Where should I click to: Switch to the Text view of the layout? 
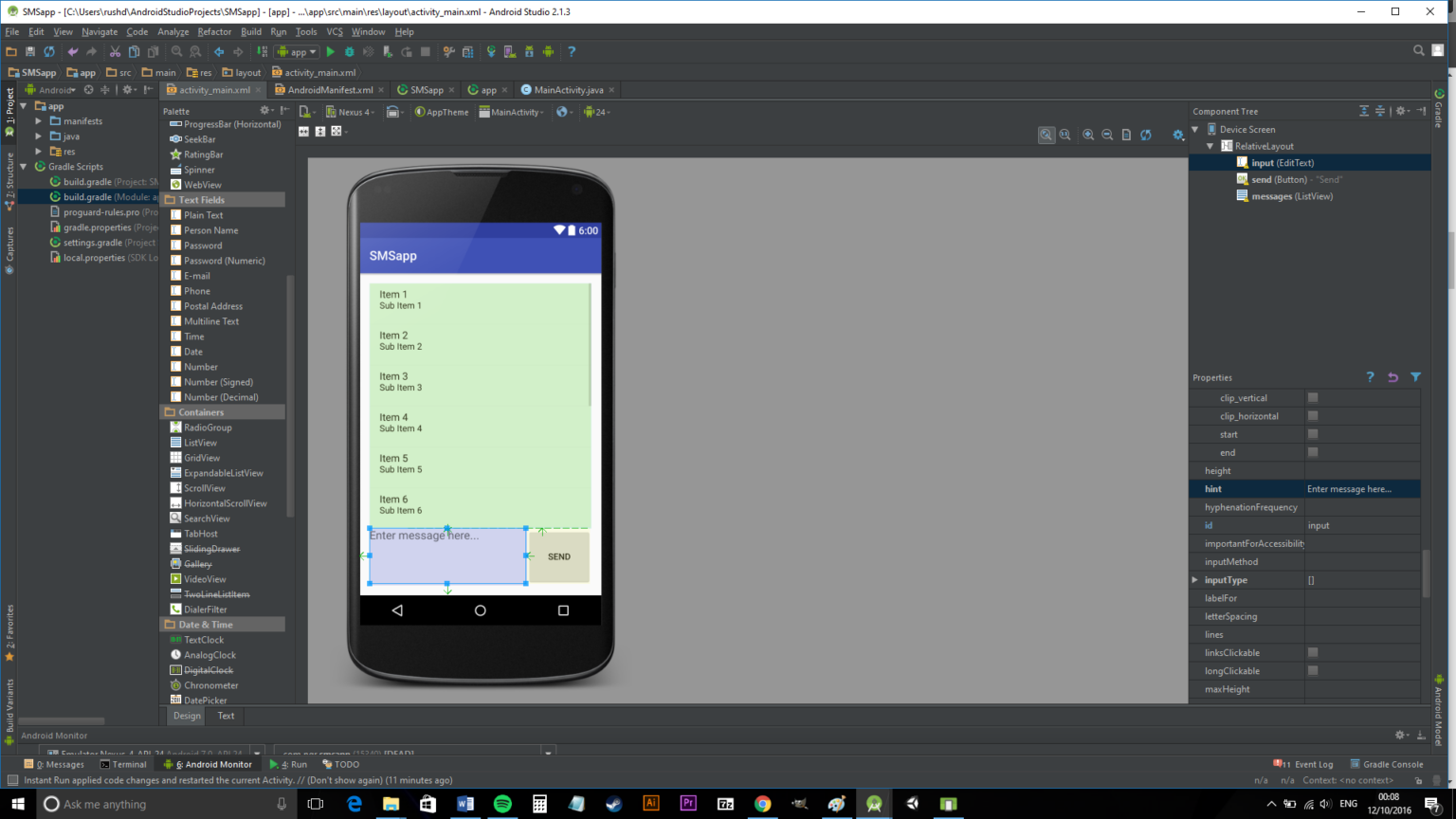225,716
